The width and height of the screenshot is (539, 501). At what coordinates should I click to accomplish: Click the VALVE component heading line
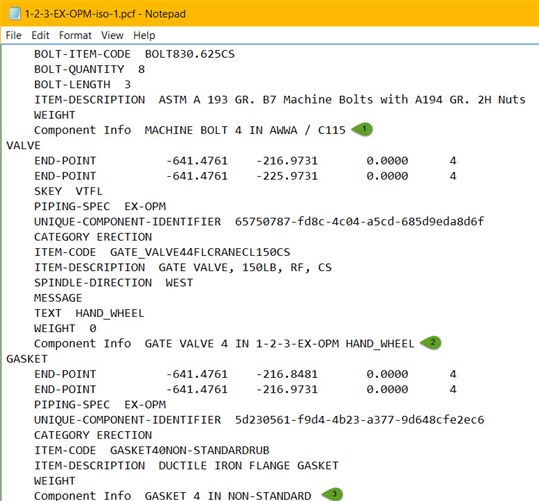[23, 145]
